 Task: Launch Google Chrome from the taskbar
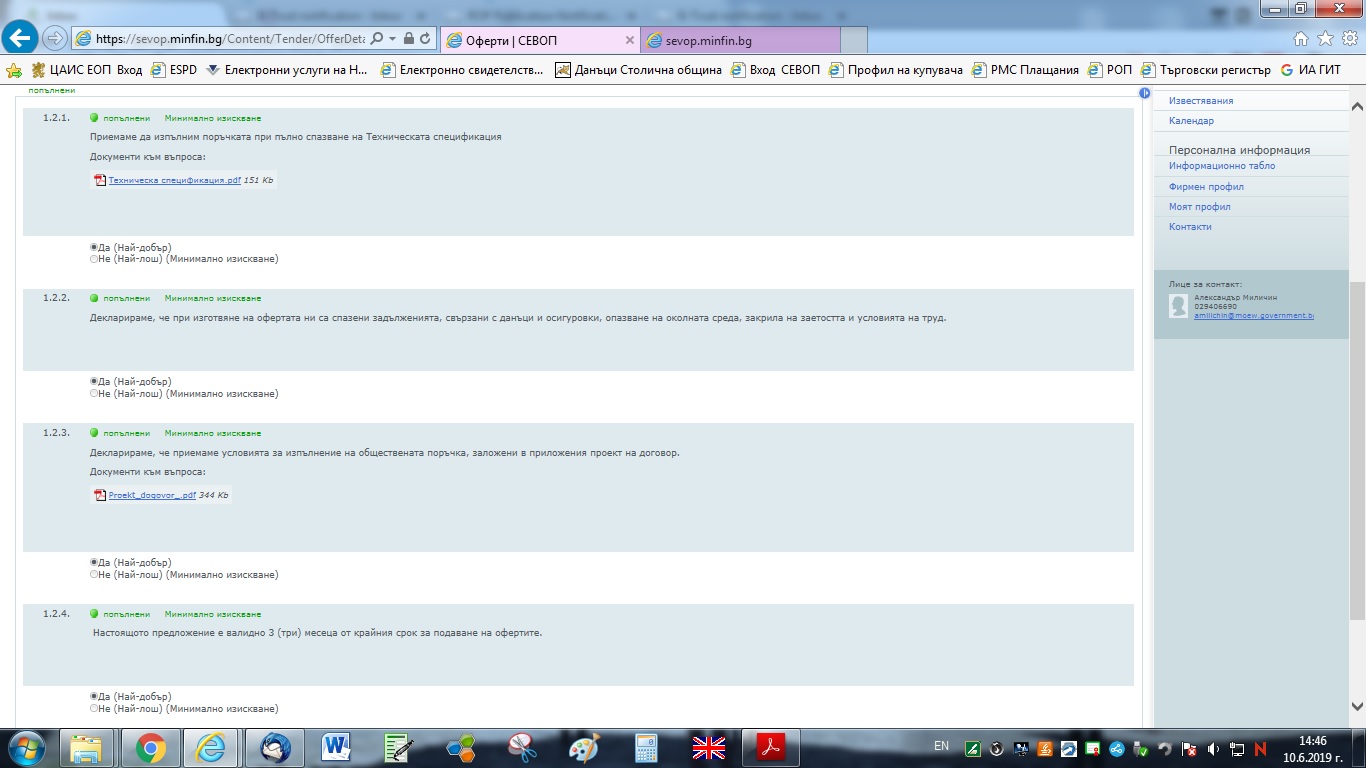tap(151, 748)
